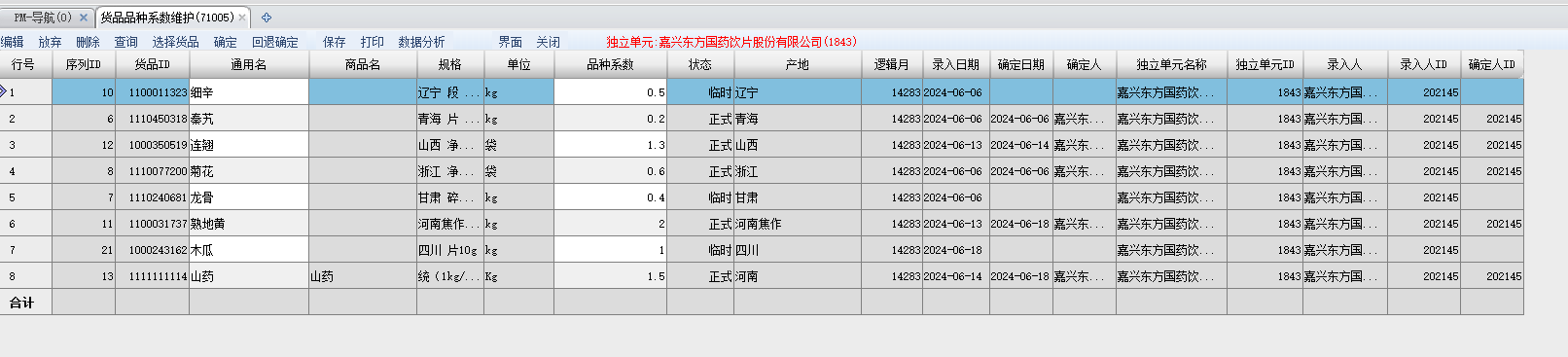The height and width of the screenshot is (357, 1568).
Task: Select the 菊花 generic name cell
Action: [249, 171]
